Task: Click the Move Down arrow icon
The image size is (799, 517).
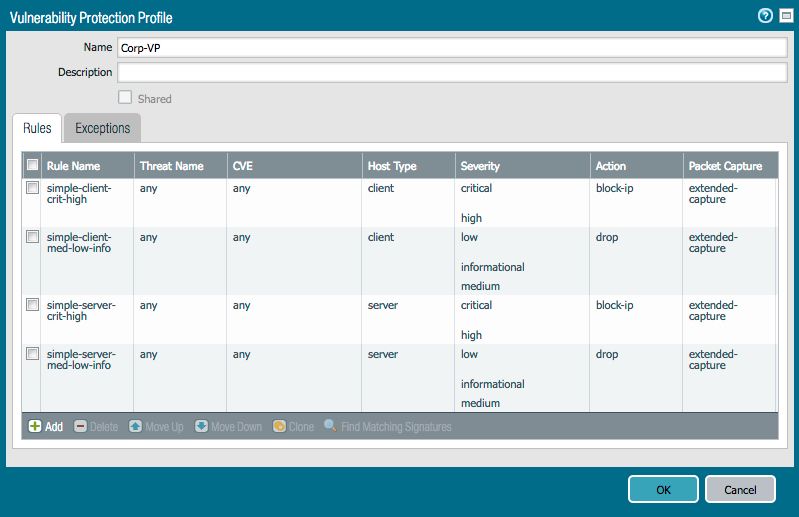Action: (x=201, y=426)
